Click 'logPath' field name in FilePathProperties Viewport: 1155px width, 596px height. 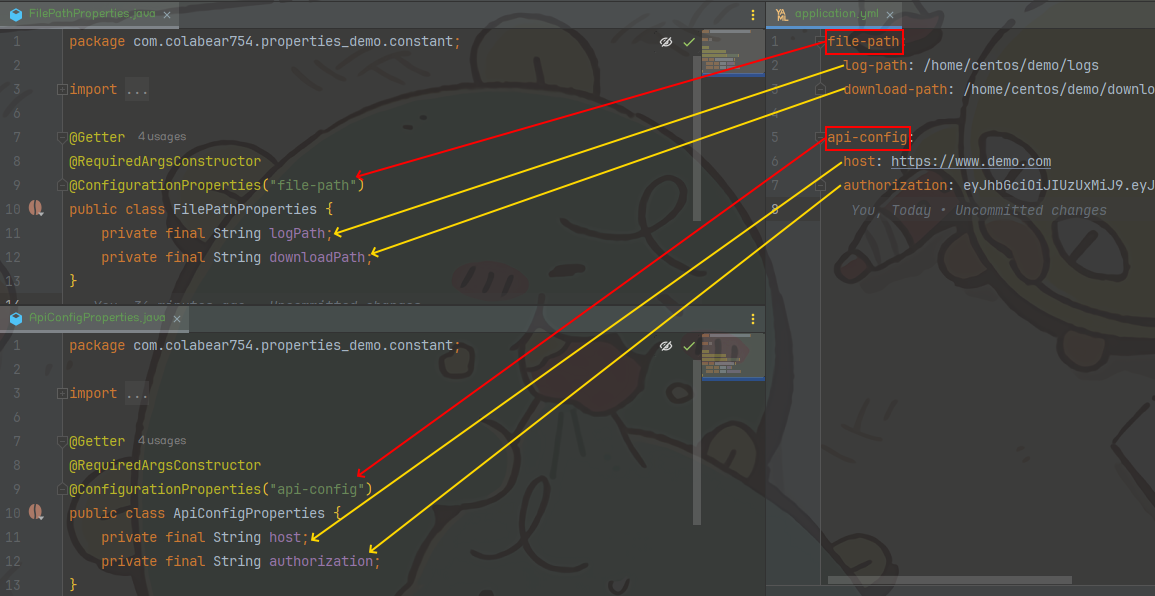(298, 234)
